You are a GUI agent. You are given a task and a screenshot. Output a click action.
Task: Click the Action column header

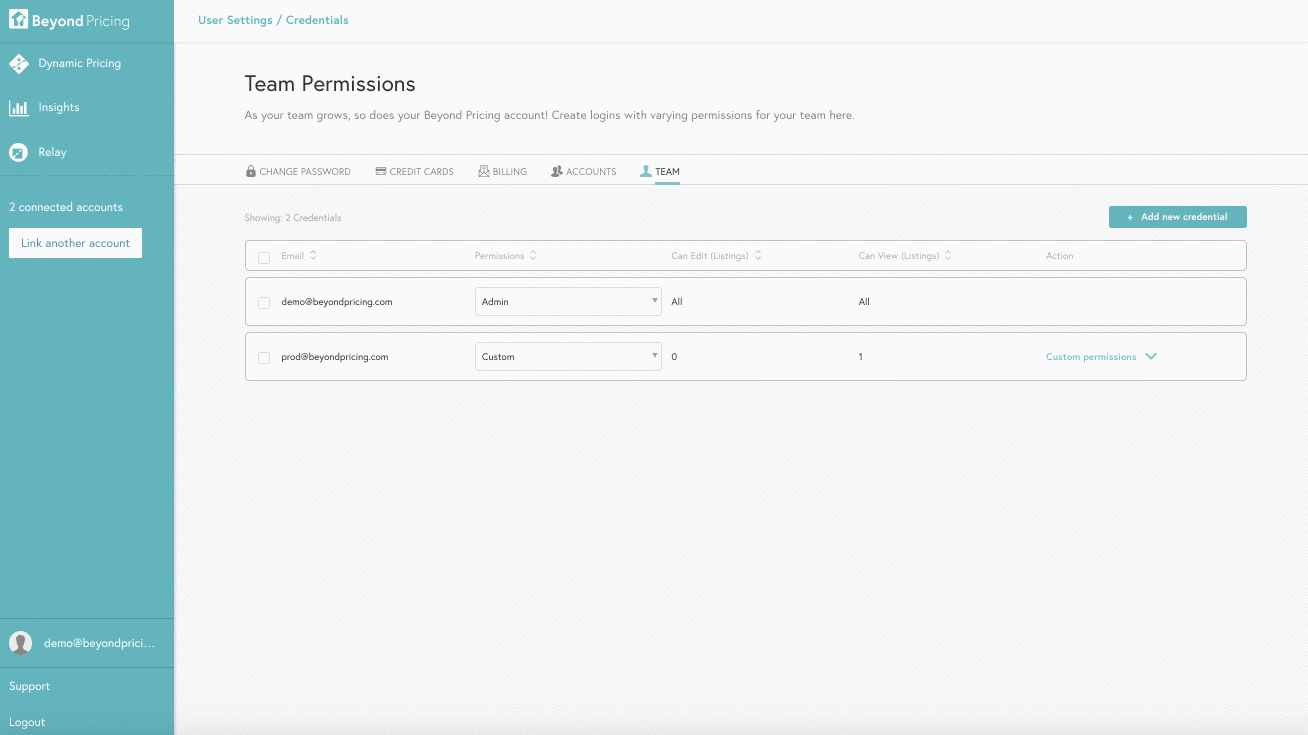1060,256
